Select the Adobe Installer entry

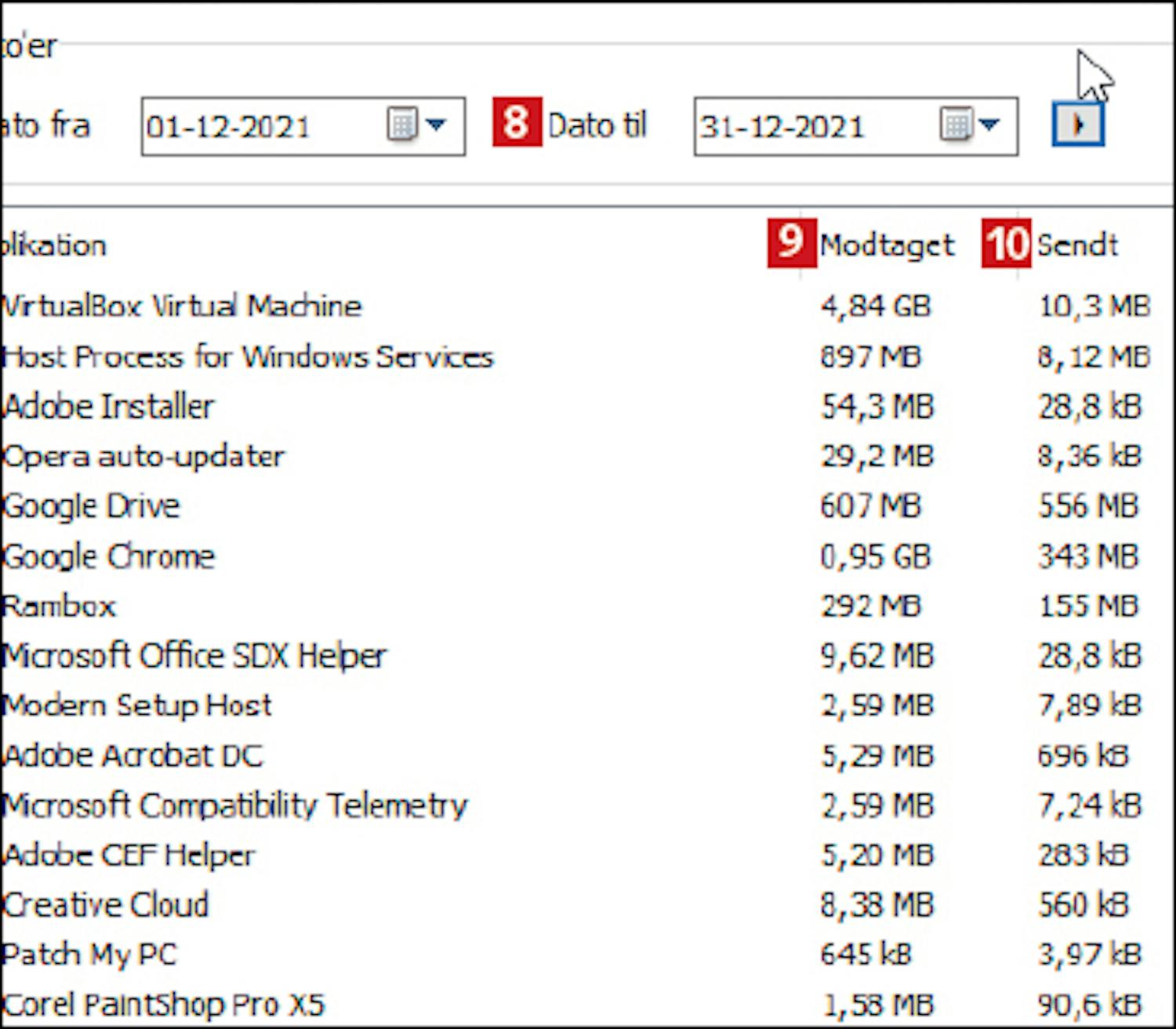point(109,407)
